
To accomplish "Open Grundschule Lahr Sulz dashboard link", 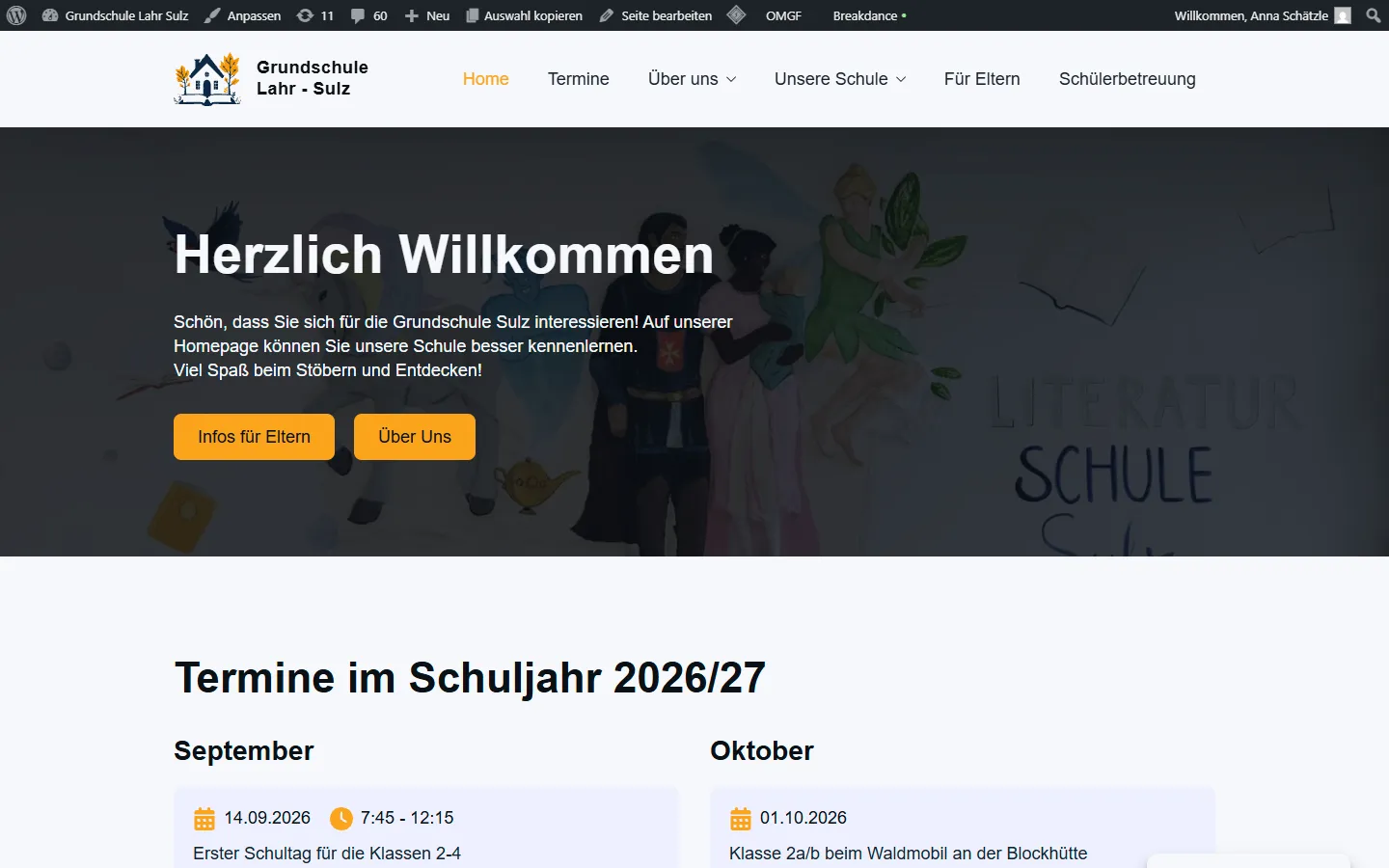I will pyautogui.click(x=115, y=15).
